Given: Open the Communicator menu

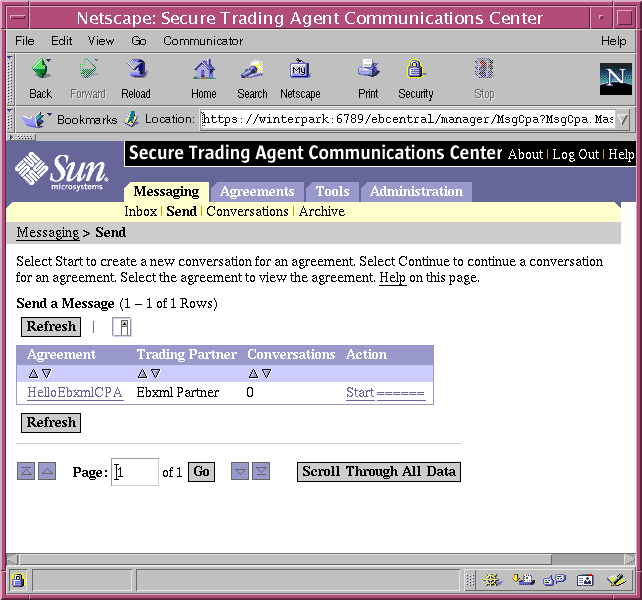Looking at the screenshot, I should coord(203,41).
